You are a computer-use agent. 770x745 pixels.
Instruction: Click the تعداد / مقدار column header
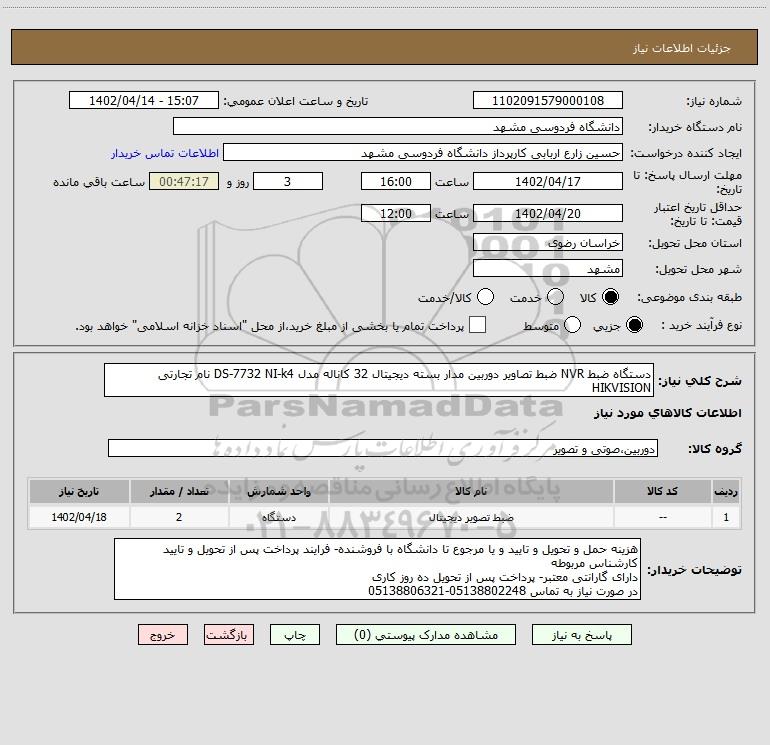(179, 492)
